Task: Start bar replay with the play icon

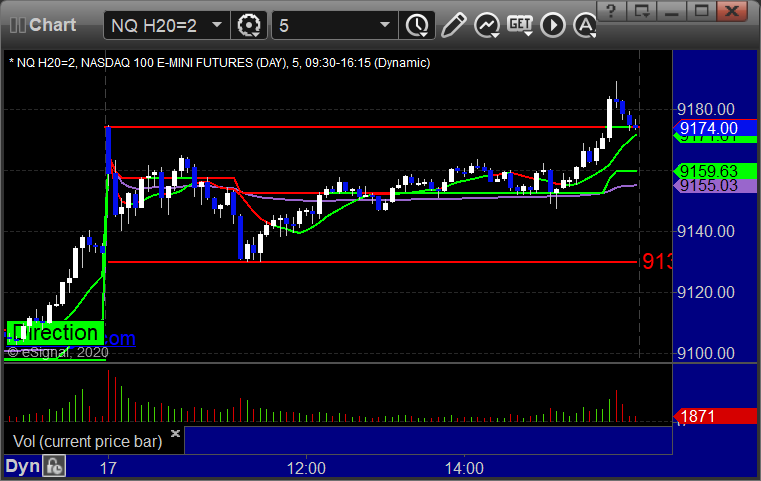Action: coord(553,25)
